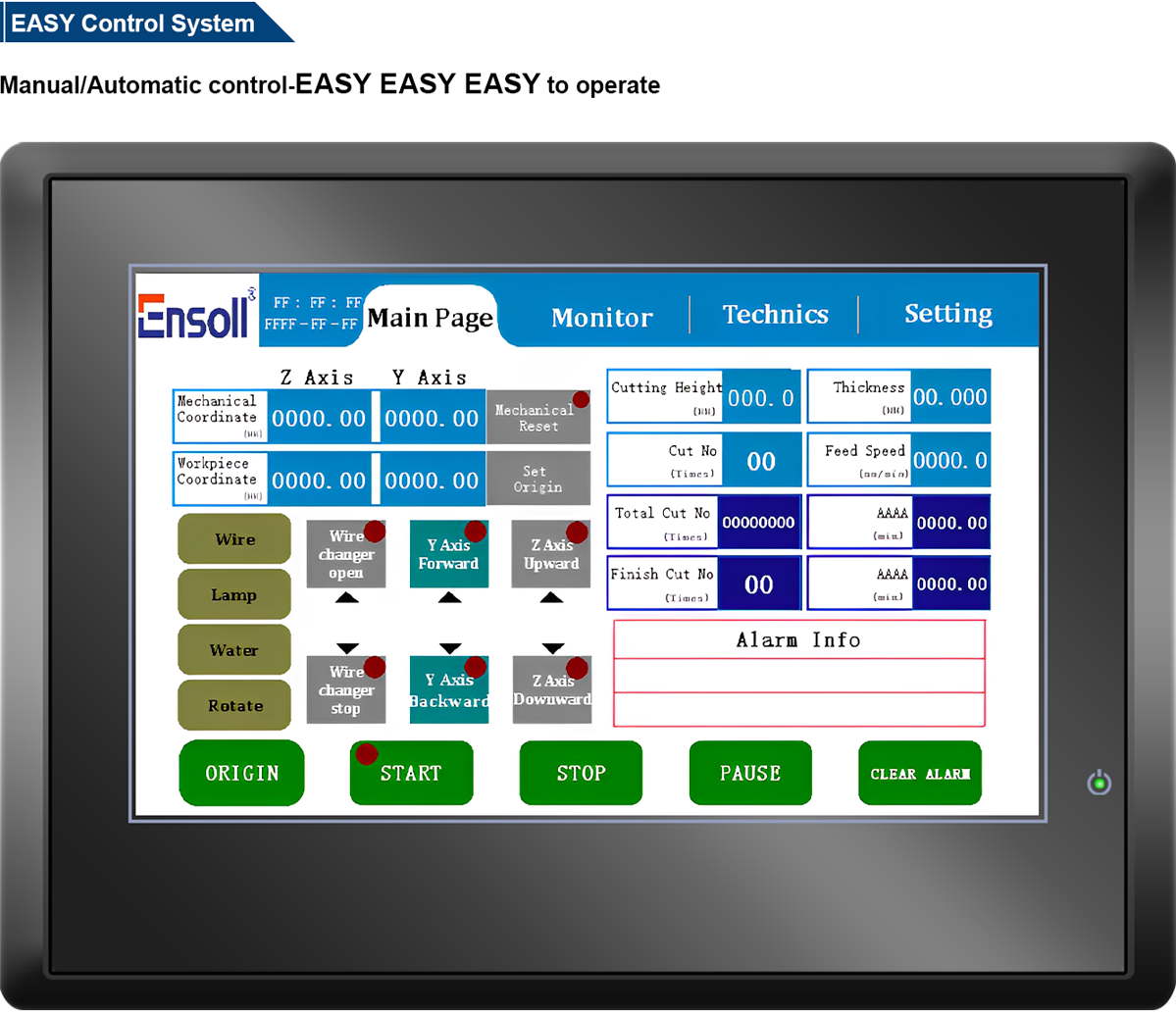This screenshot has height=1015, width=1176.
Task: Click the Mechanical Coordinate Z Axis value
Action: tap(319, 418)
